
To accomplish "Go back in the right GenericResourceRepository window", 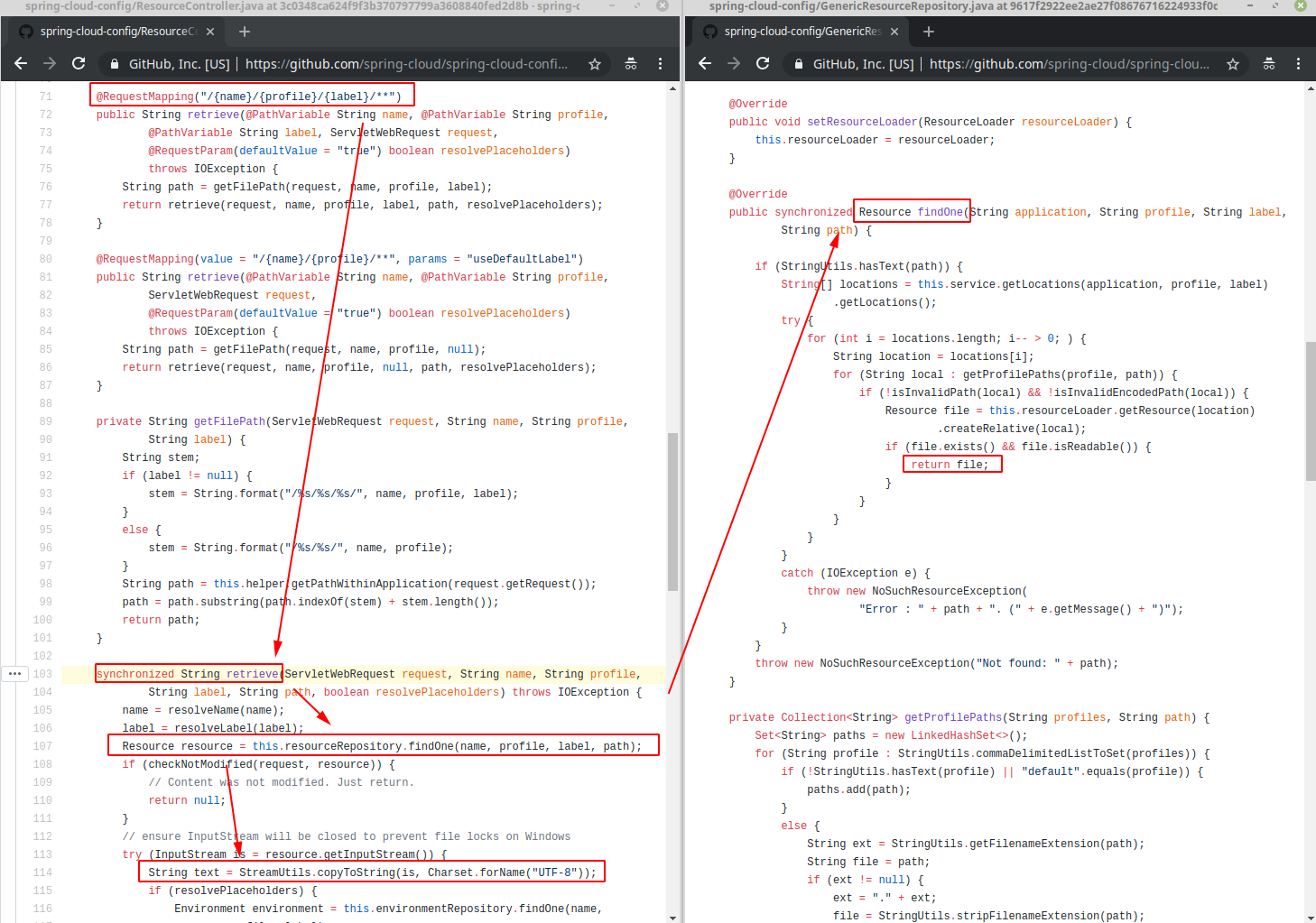I will [705, 63].
